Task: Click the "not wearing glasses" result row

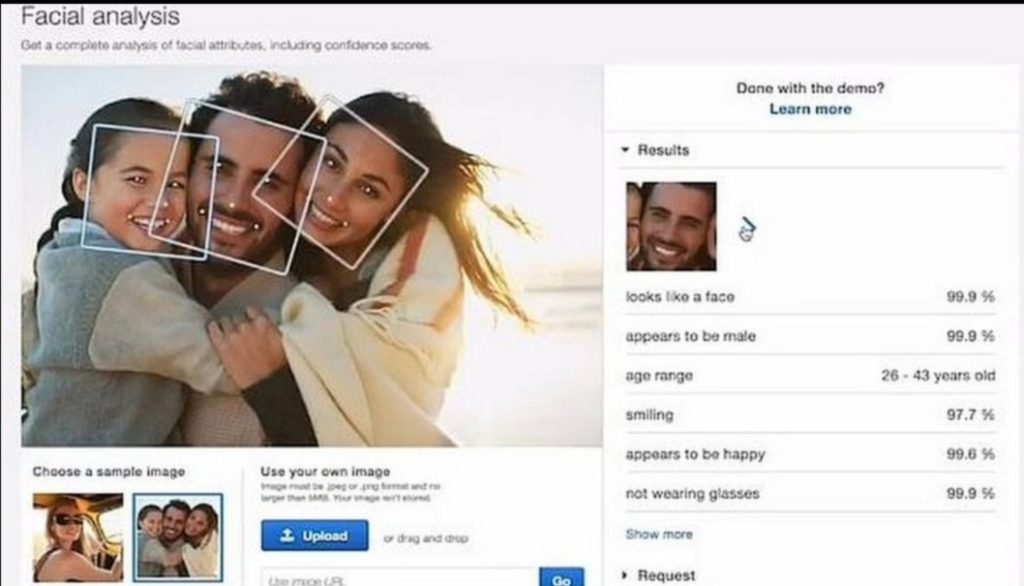Action: (x=809, y=494)
